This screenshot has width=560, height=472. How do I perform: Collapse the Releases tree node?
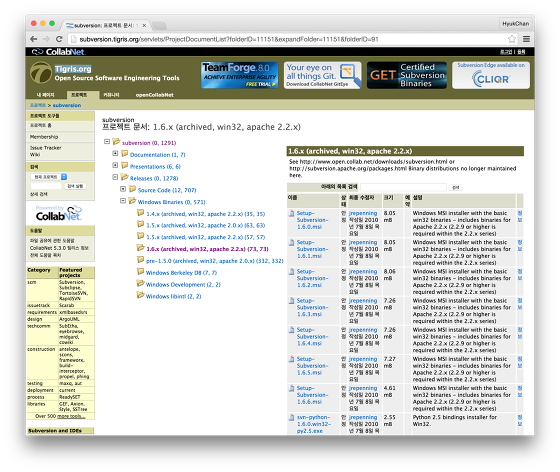click(x=115, y=177)
